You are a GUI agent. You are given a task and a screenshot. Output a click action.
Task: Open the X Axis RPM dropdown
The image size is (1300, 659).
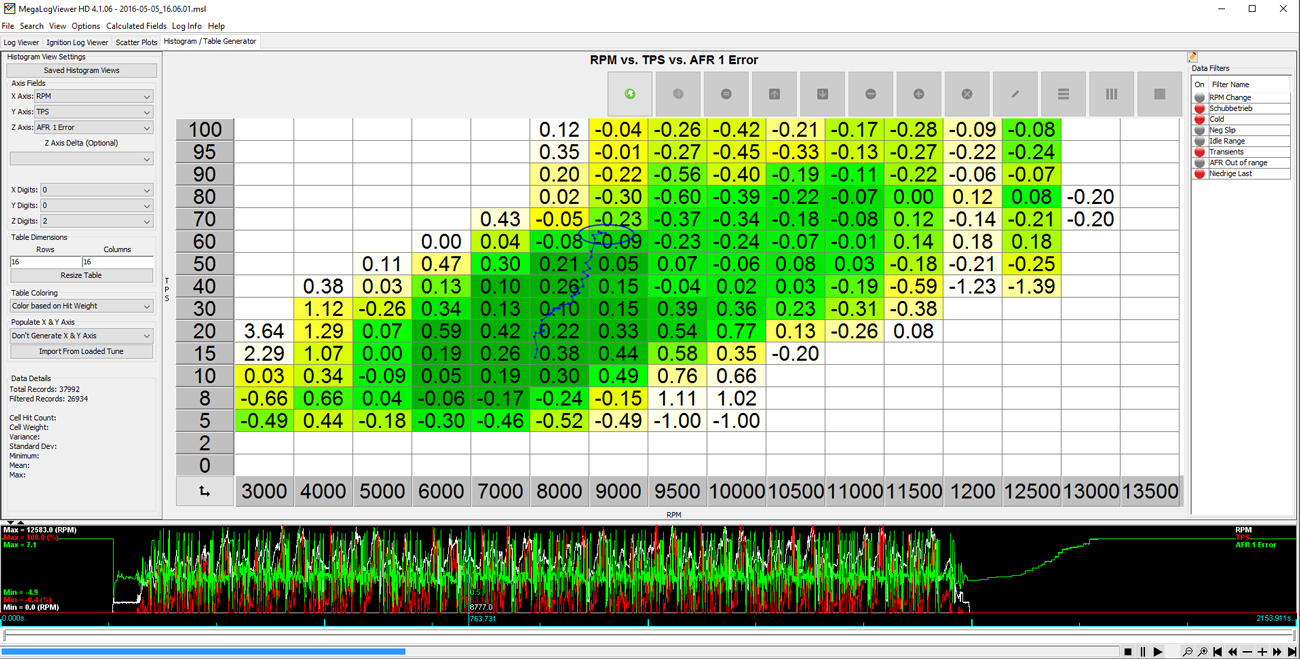point(94,97)
